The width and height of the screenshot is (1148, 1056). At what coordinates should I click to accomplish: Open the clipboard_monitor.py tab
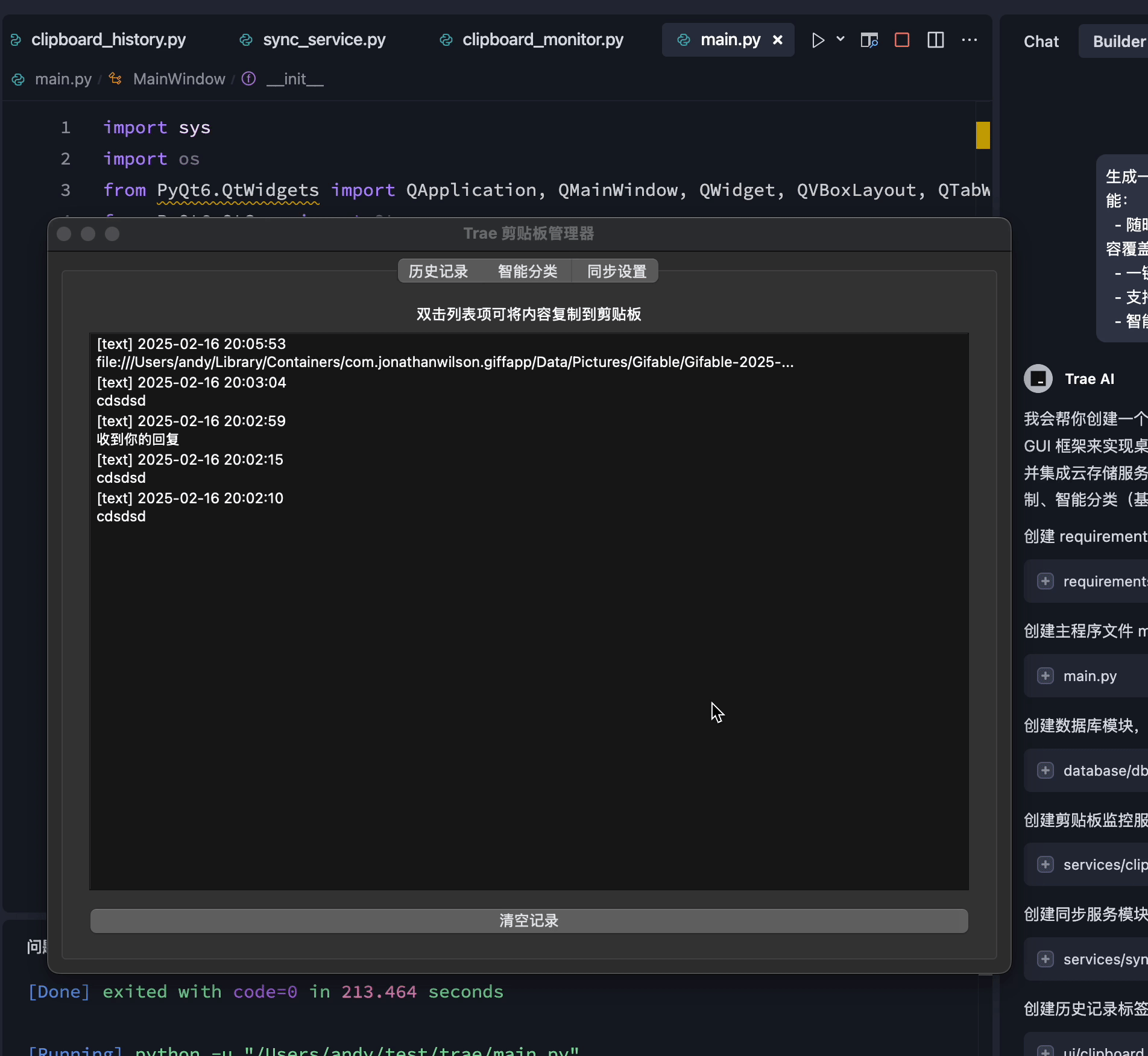pos(541,40)
